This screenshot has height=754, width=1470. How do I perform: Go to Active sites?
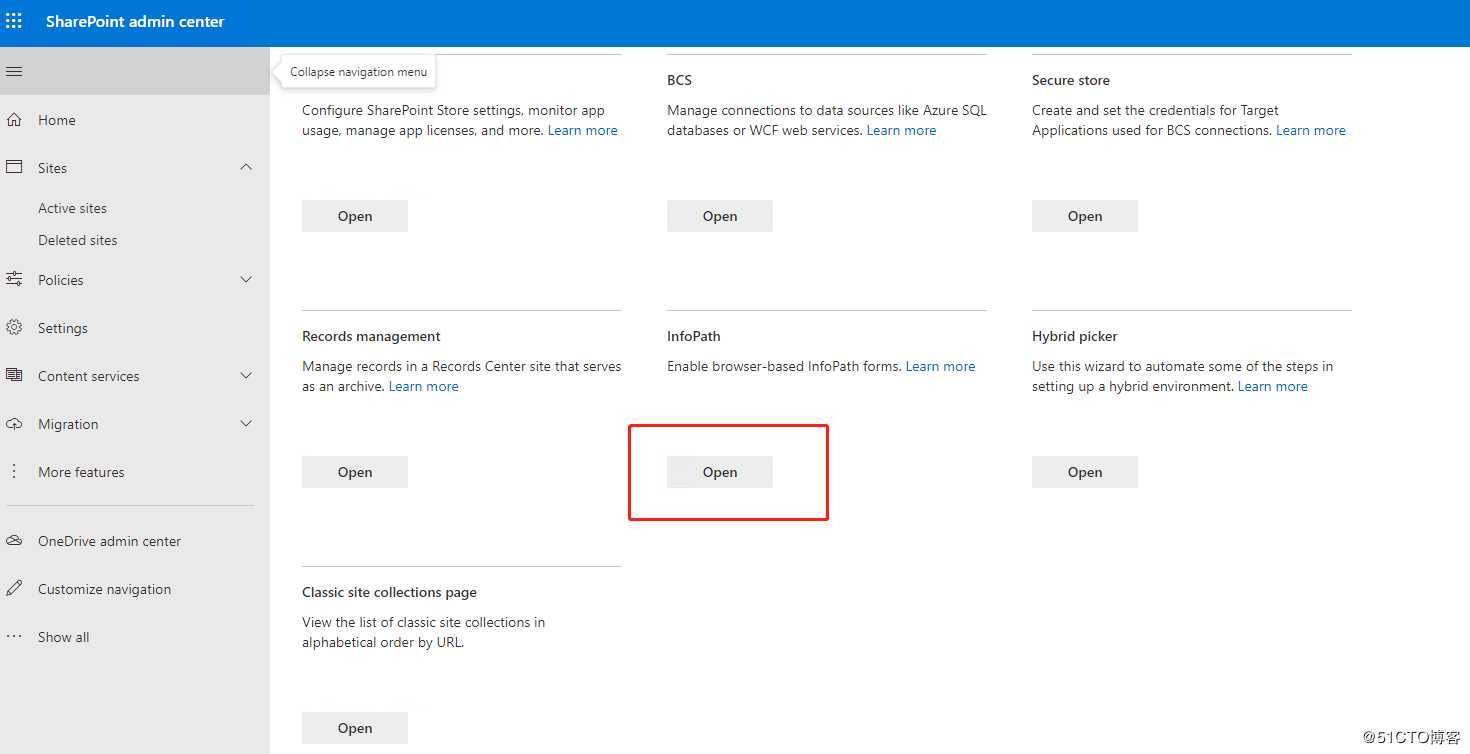(72, 207)
